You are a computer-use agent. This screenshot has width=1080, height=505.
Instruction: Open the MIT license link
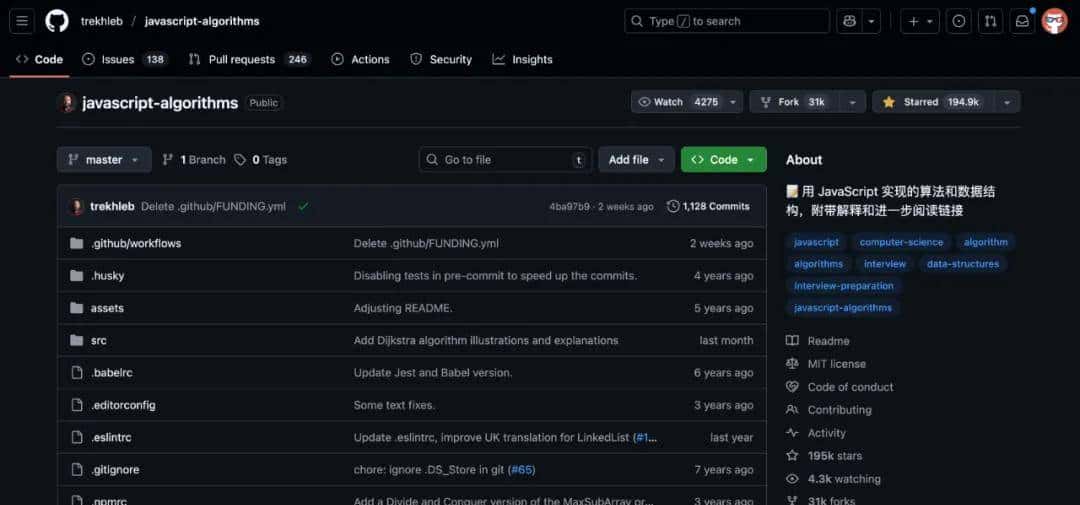tap(827, 364)
